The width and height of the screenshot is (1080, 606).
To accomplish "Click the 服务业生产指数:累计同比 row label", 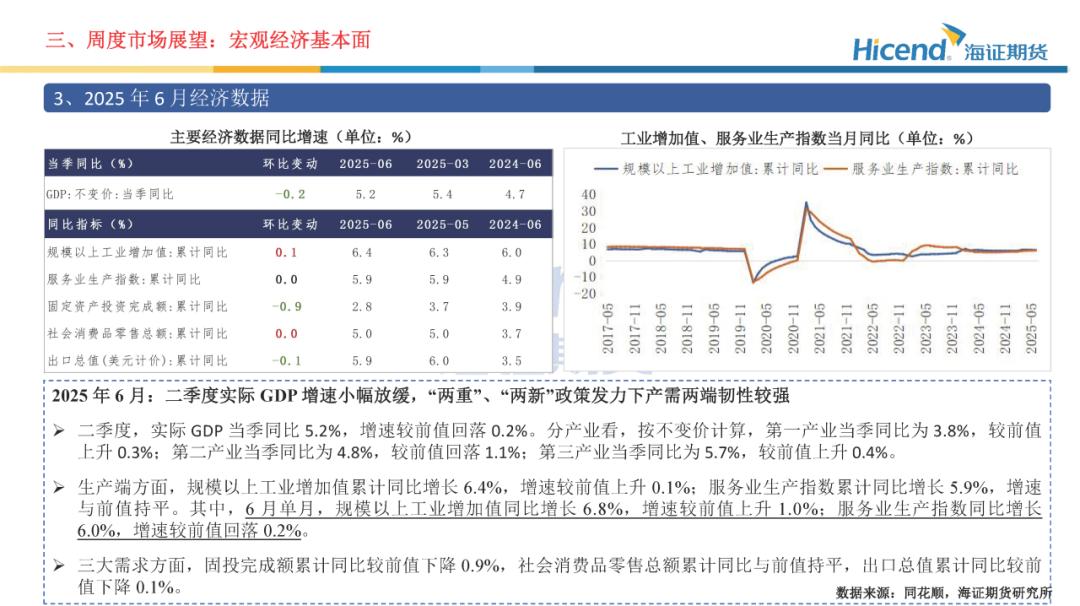I will [x=124, y=280].
